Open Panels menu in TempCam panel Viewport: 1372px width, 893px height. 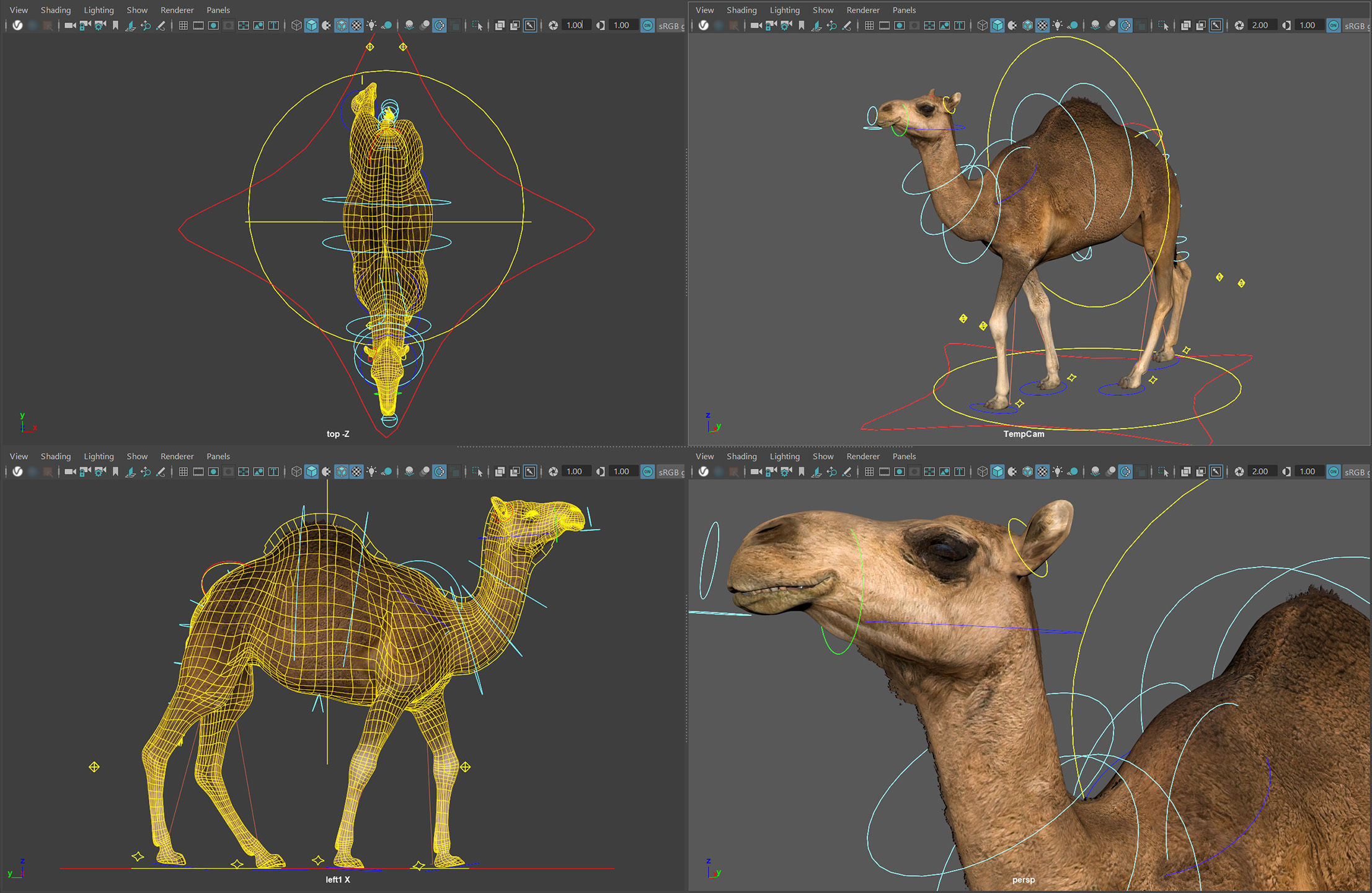[904, 10]
